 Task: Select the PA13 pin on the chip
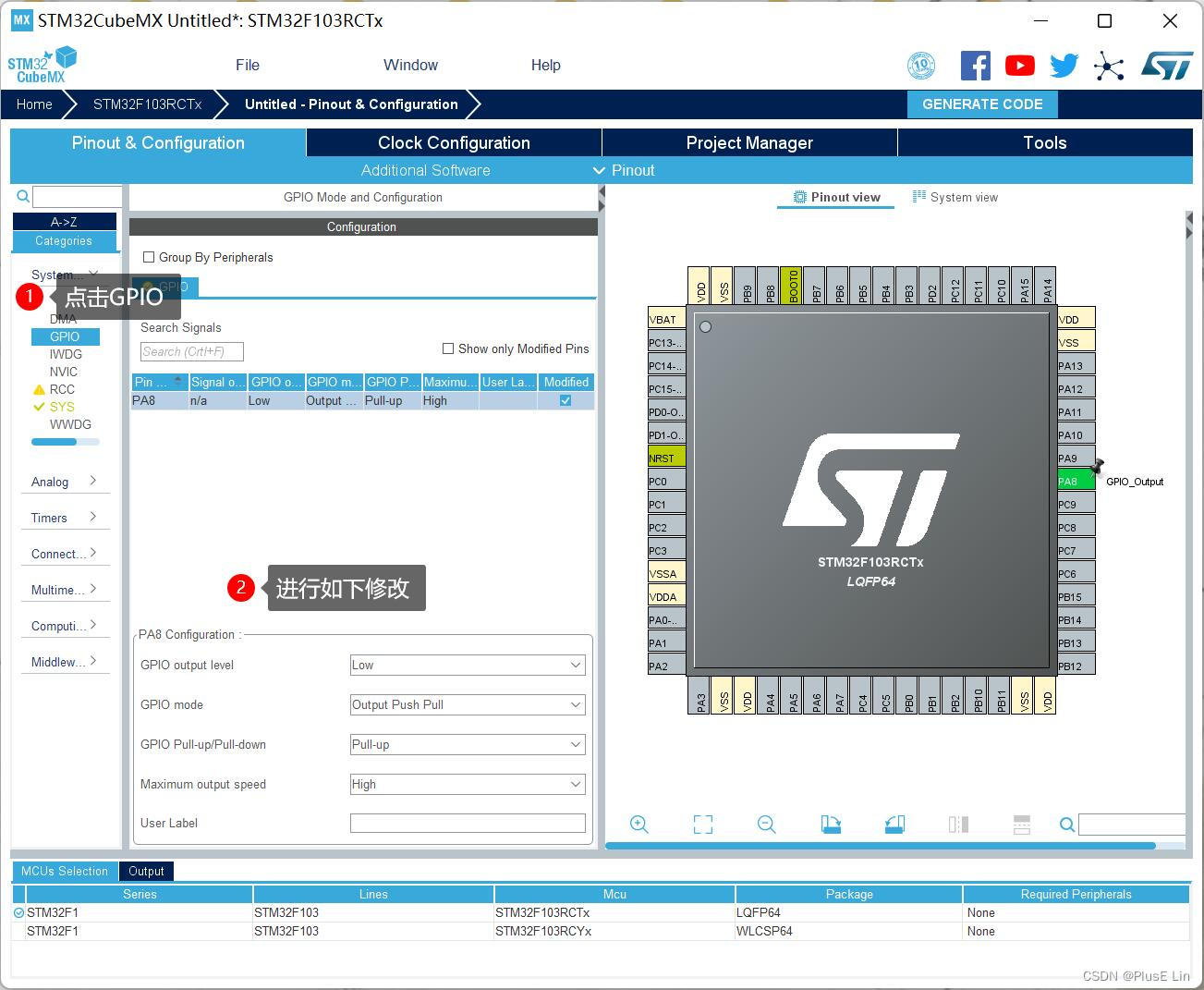coord(1076,365)
